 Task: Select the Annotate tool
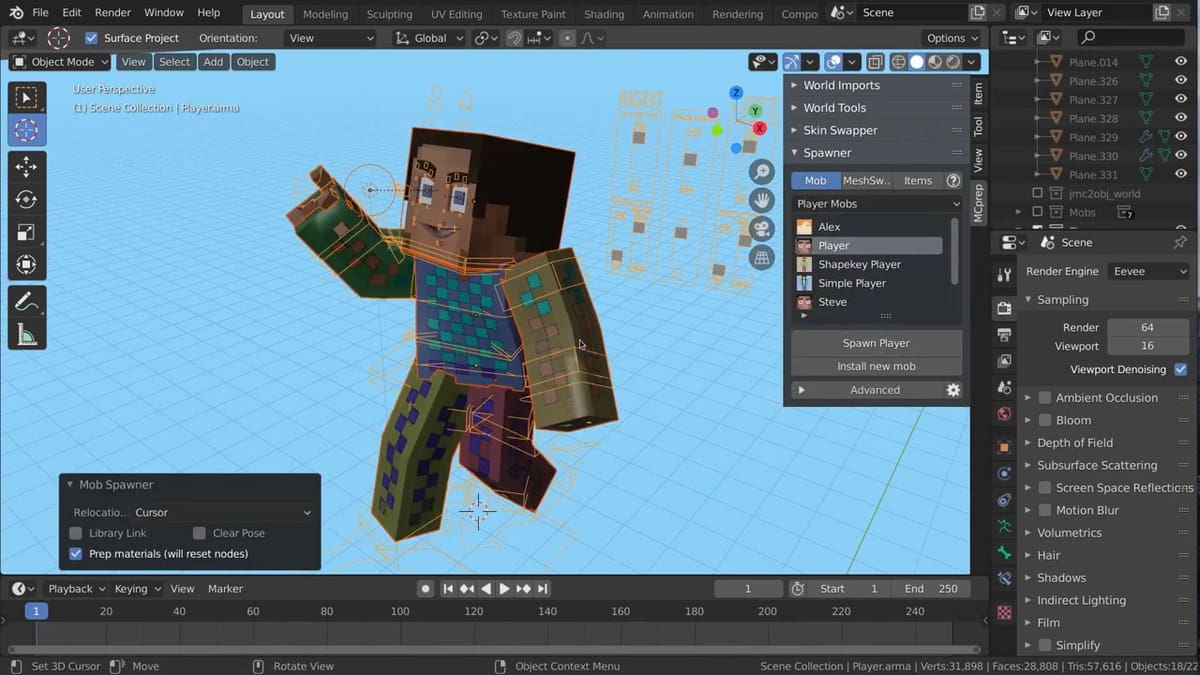click(26, 302)
